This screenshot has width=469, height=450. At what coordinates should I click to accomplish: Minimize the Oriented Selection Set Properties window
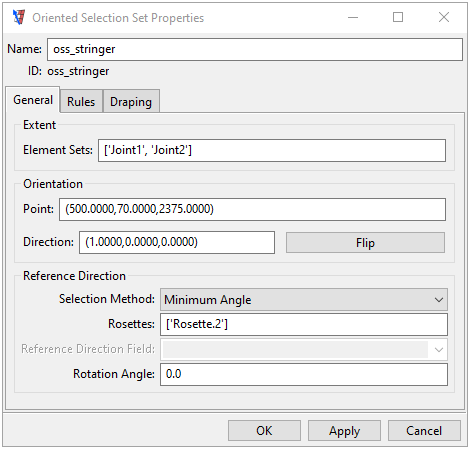tap(353, 17)
